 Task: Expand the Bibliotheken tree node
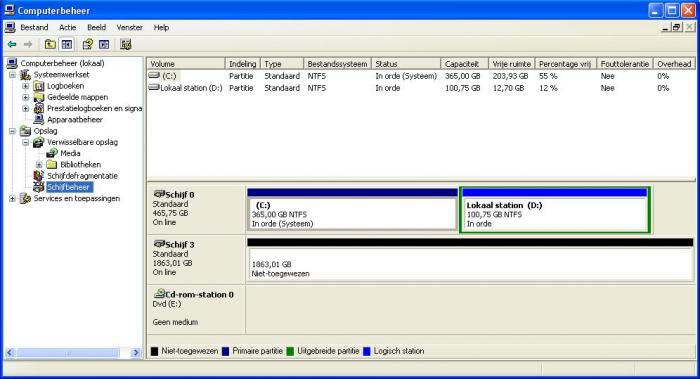(x=39, y=164)
